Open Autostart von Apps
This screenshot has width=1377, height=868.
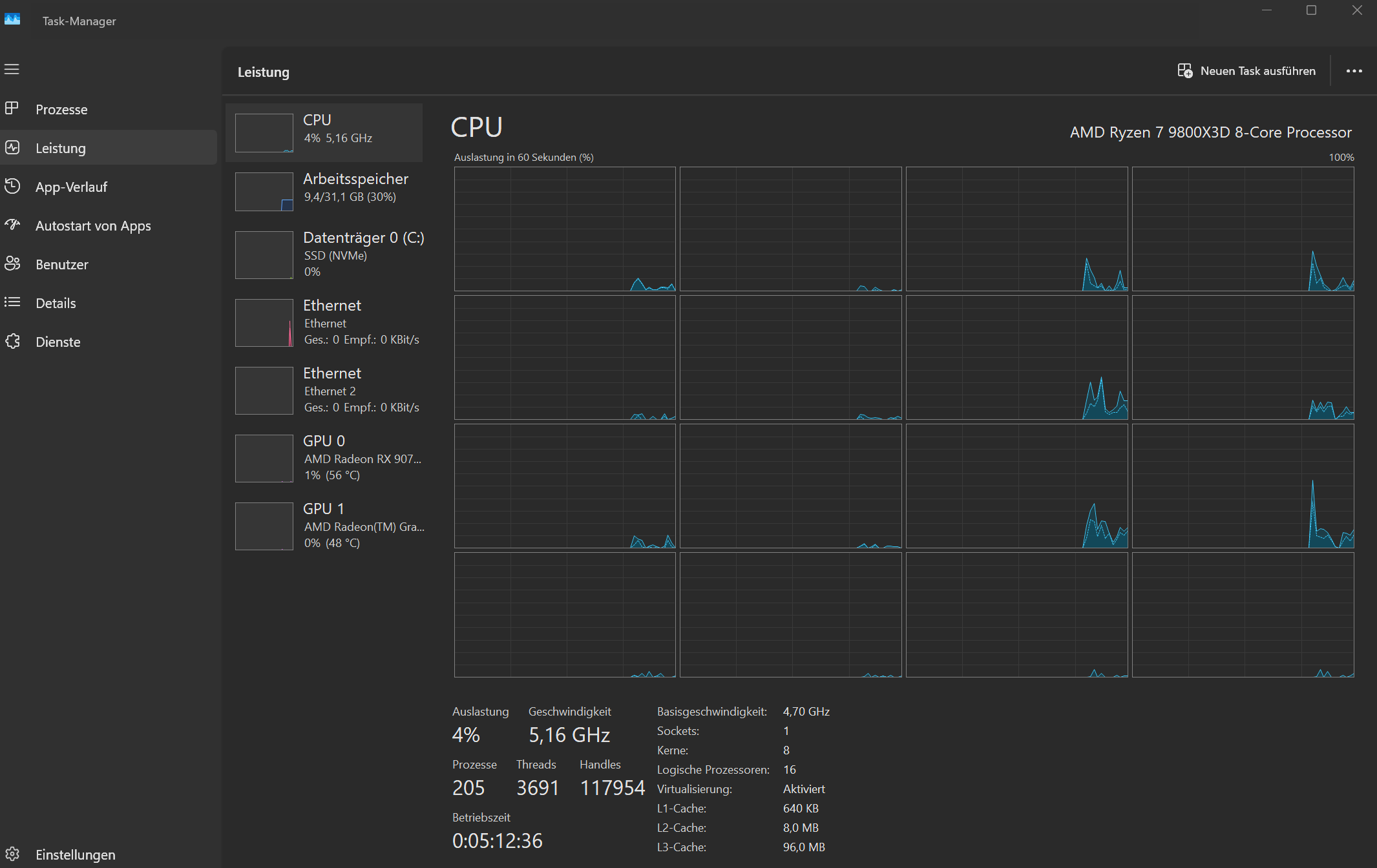[x=109, y=225]
